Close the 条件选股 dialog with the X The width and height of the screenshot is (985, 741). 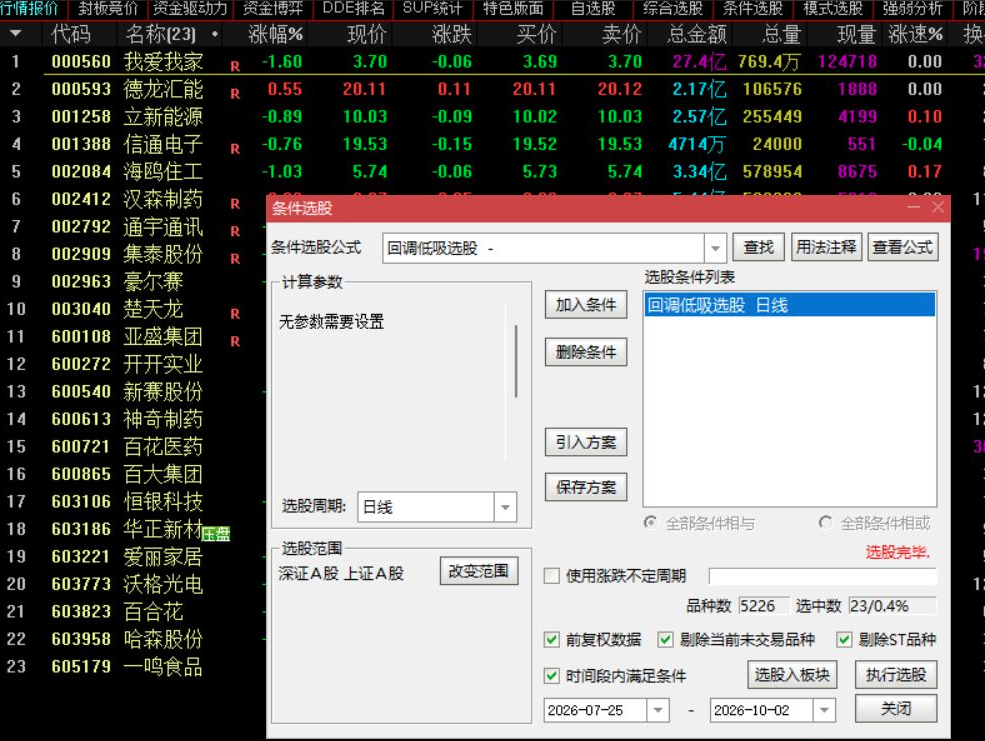[938, 207]
